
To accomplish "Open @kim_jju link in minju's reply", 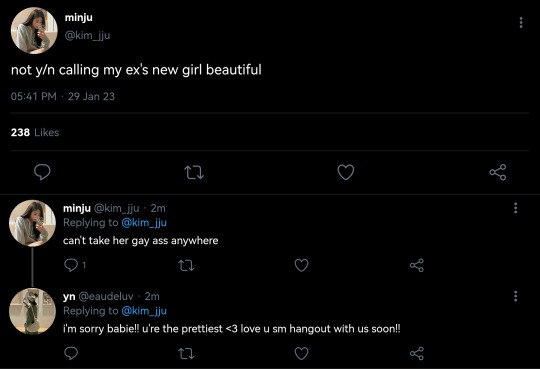I will coord(144,223).
